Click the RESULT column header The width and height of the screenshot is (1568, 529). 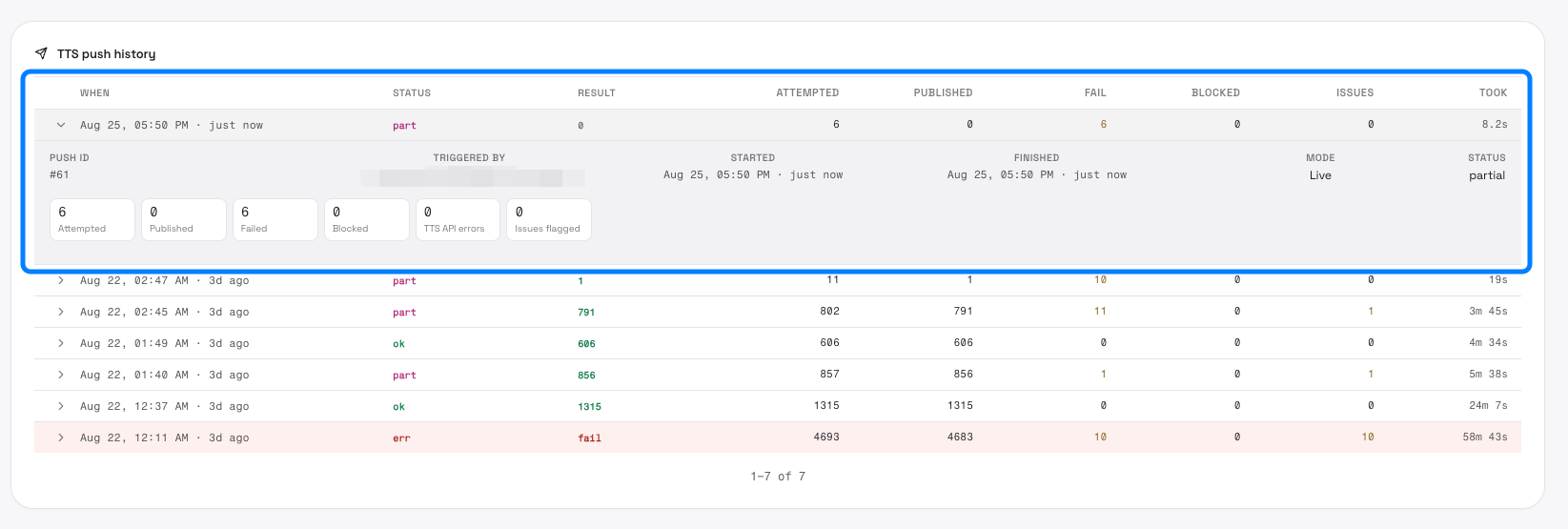(597, 93)
